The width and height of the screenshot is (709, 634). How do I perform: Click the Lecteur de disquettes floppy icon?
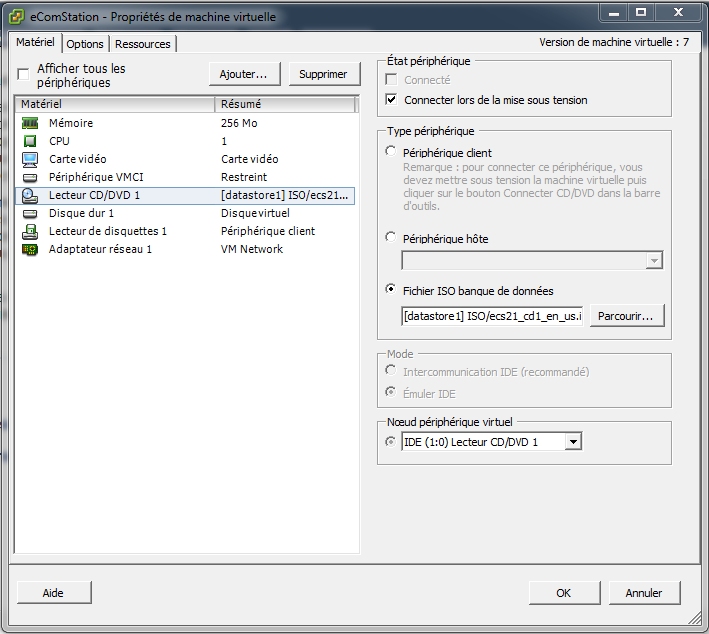pyautogui.click(x=30, y=232)
